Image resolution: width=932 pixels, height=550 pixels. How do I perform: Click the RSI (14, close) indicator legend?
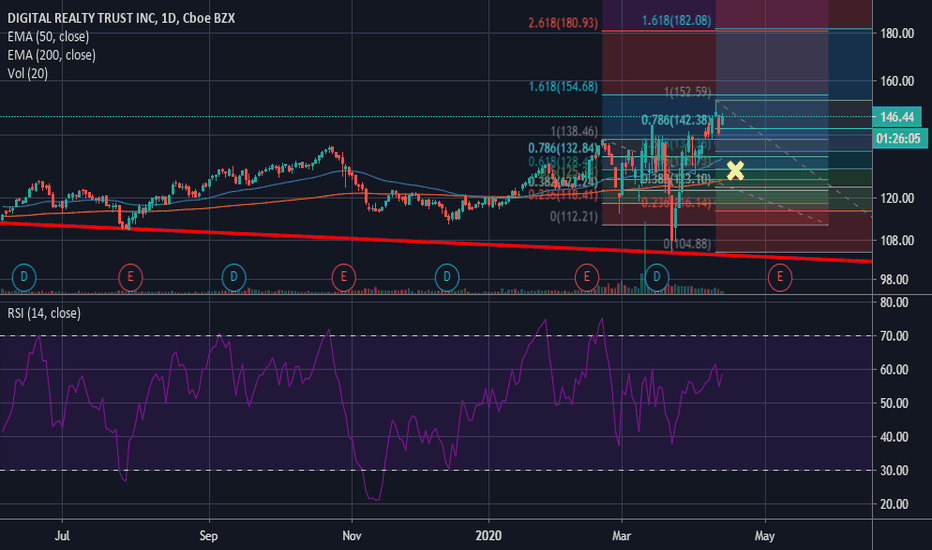tap(44, 313)
